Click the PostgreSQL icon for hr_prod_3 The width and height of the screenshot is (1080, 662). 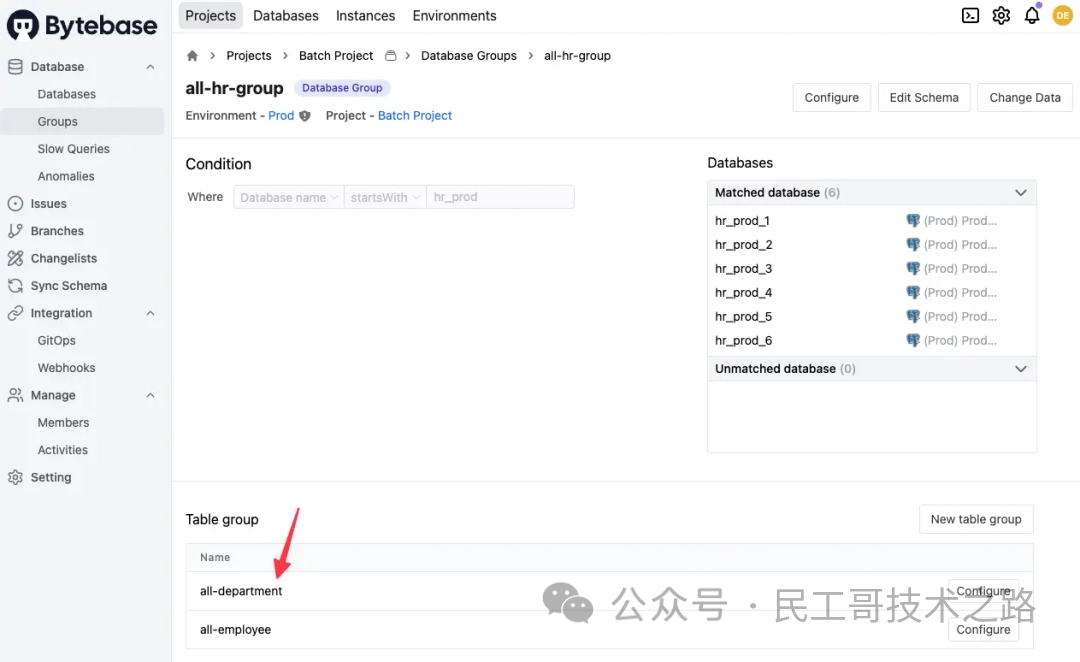click(913, 269)
